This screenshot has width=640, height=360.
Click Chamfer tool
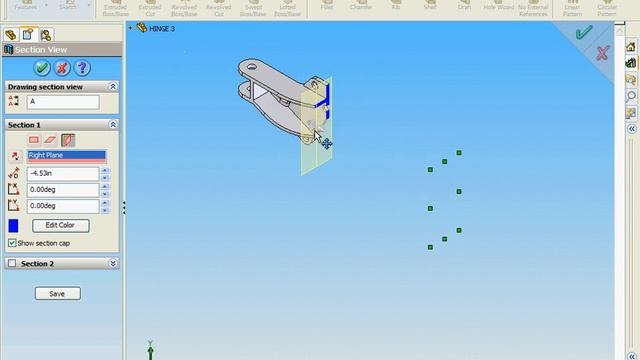tap(361, 6)
